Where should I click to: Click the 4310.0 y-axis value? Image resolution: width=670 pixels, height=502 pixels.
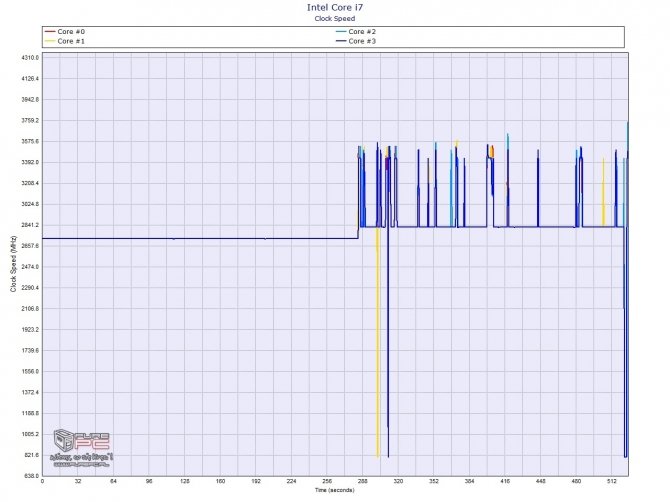[30, 58]
